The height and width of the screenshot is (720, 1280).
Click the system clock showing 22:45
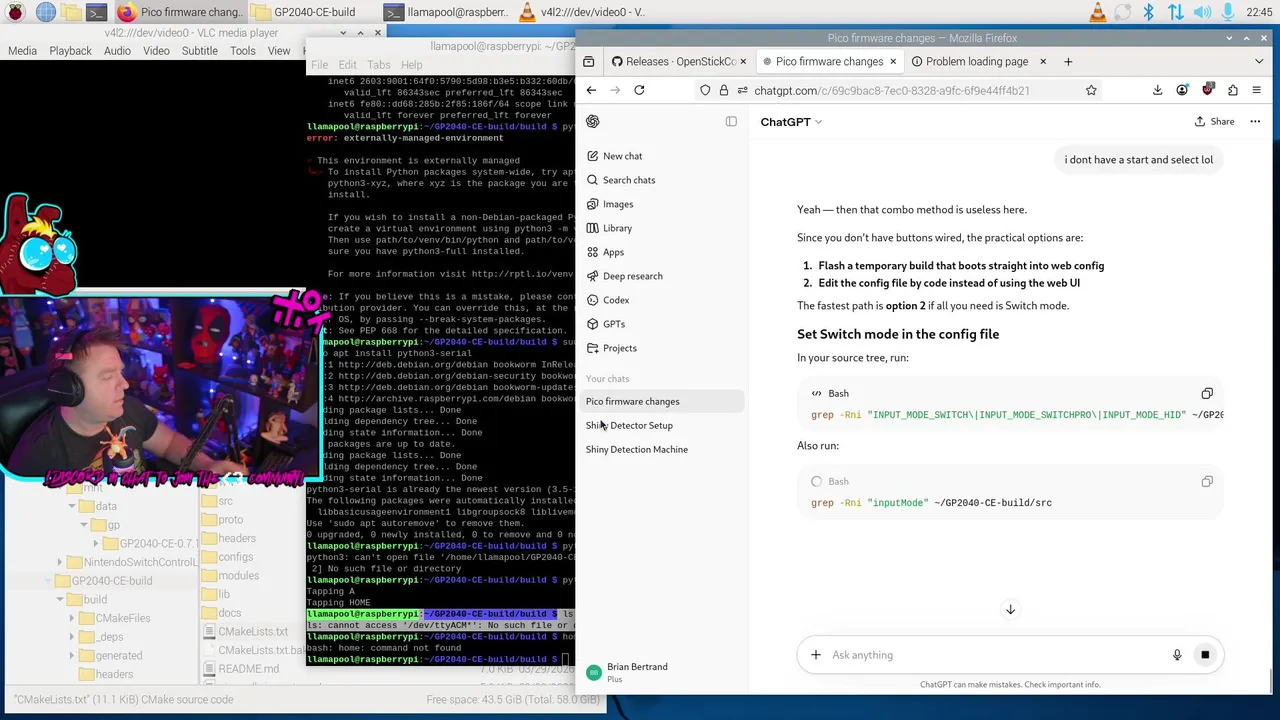1259,12
